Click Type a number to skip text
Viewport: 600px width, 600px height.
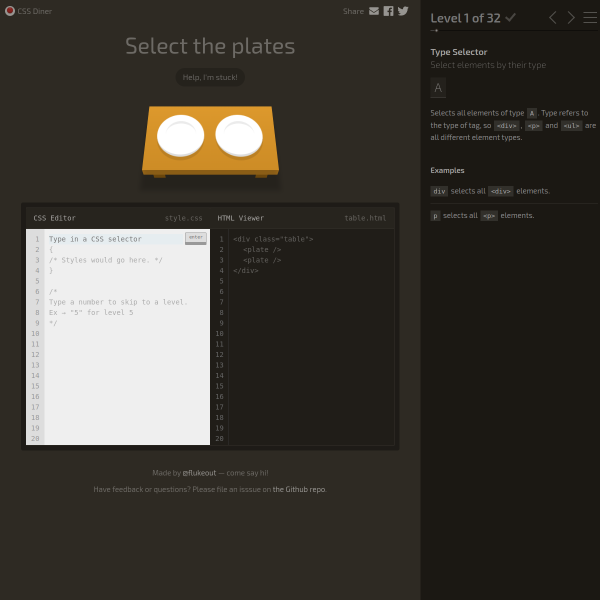[x=118, y=302]
